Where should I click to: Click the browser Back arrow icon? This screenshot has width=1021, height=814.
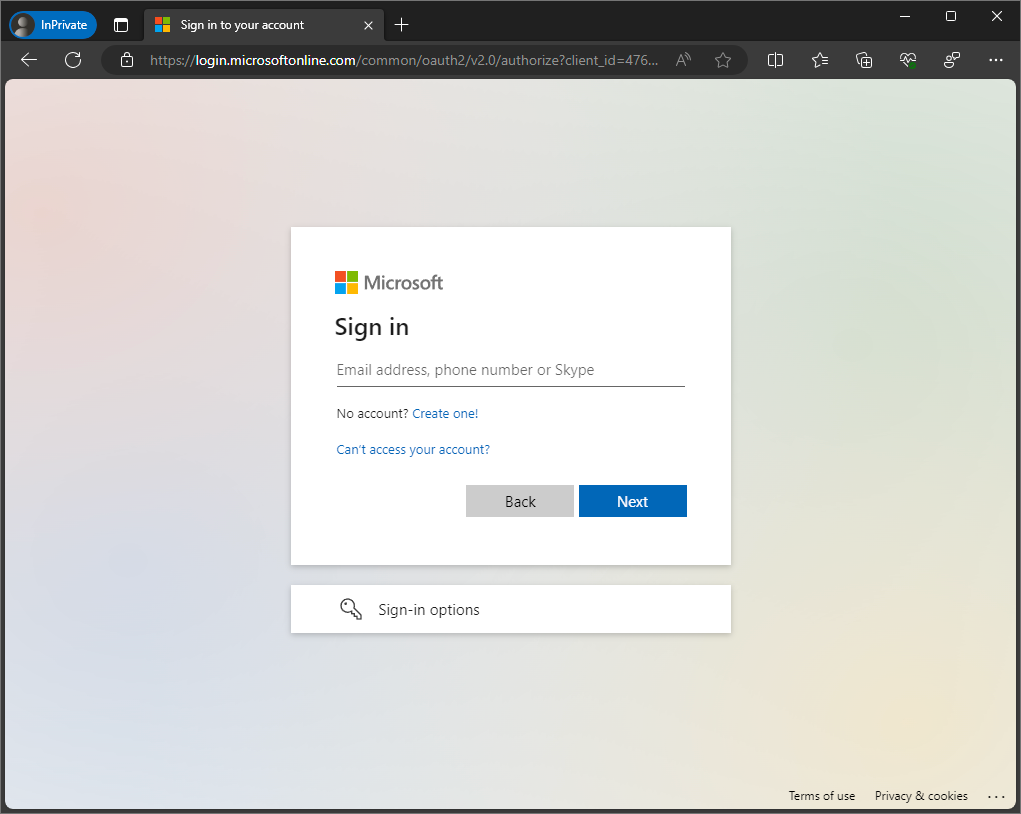coord(29,60)
